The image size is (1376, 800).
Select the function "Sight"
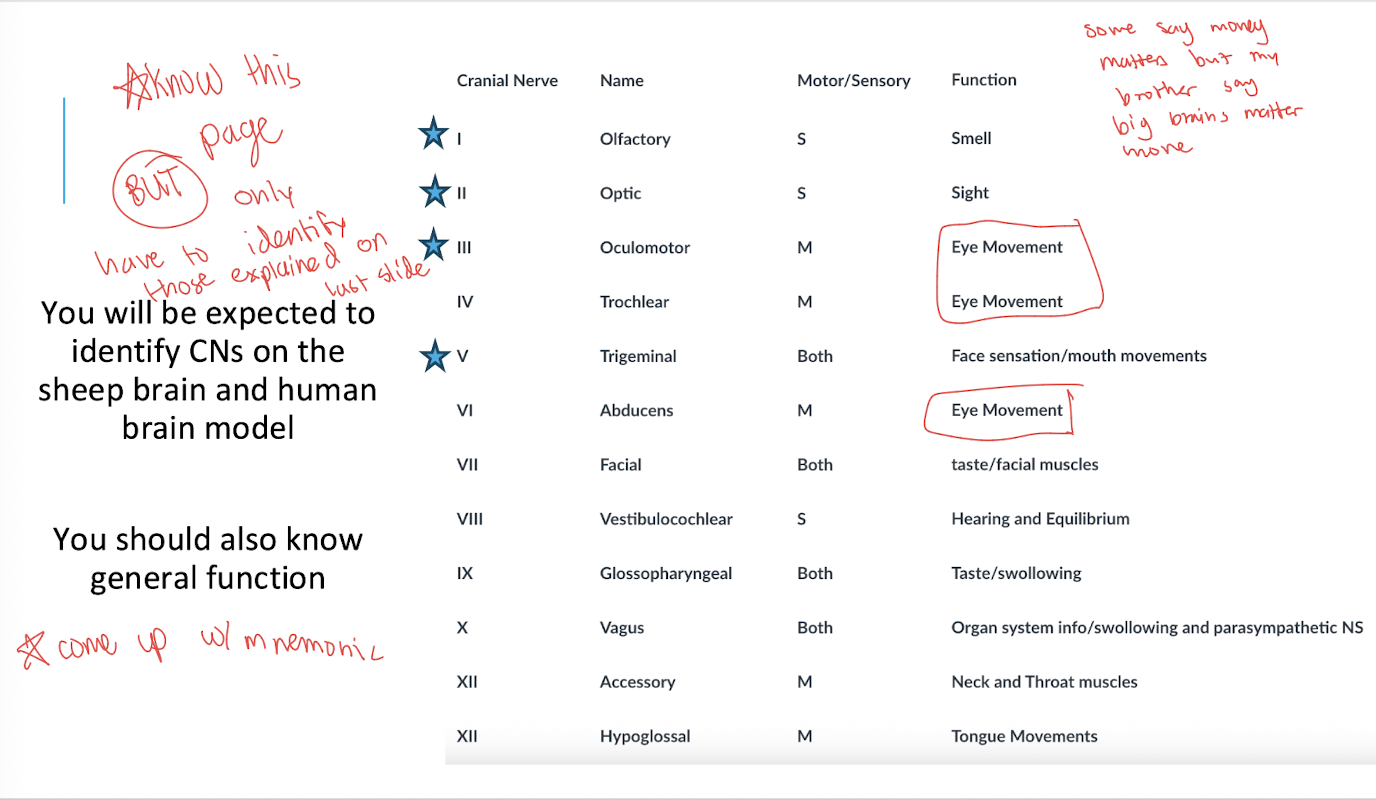pyautogui.click(x=970, y=193)
